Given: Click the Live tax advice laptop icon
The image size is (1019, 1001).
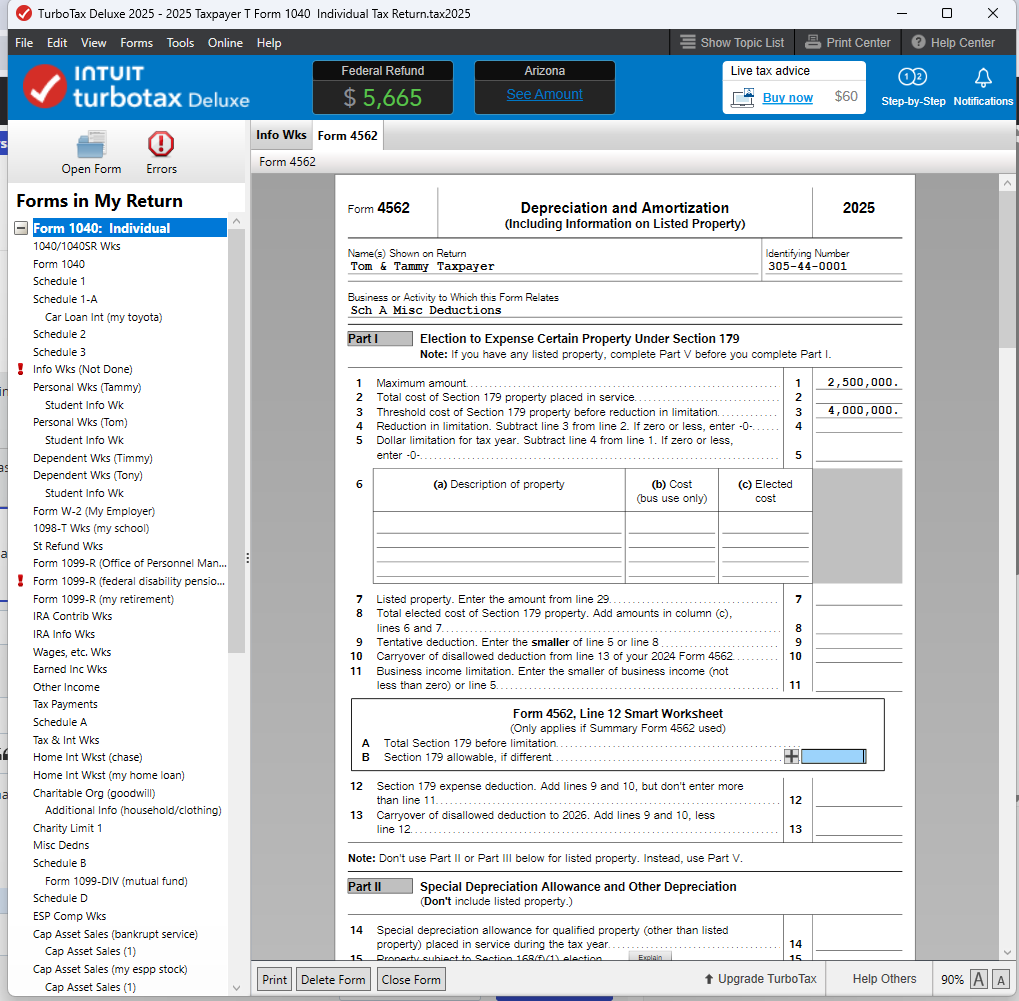Looking at the screenshot, I should click(x=742, y=98).
